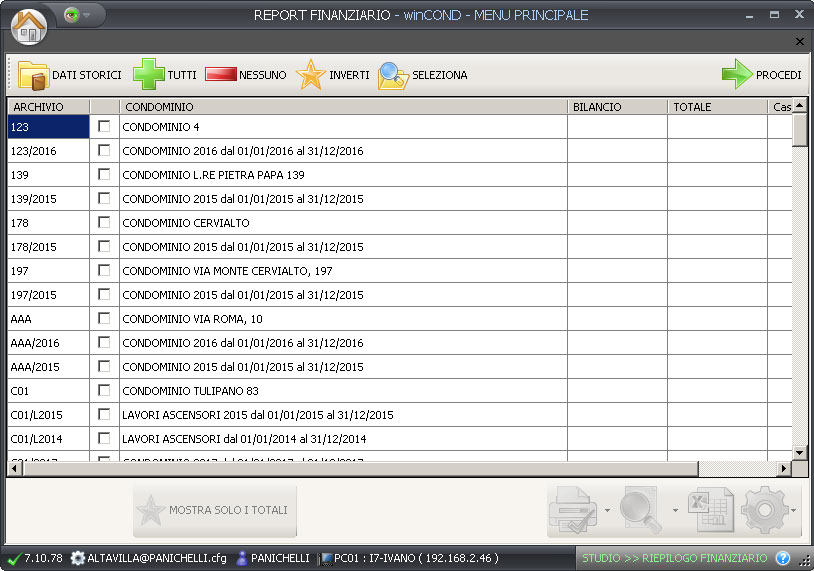Proceed with the green Procedi arrow

737,76
